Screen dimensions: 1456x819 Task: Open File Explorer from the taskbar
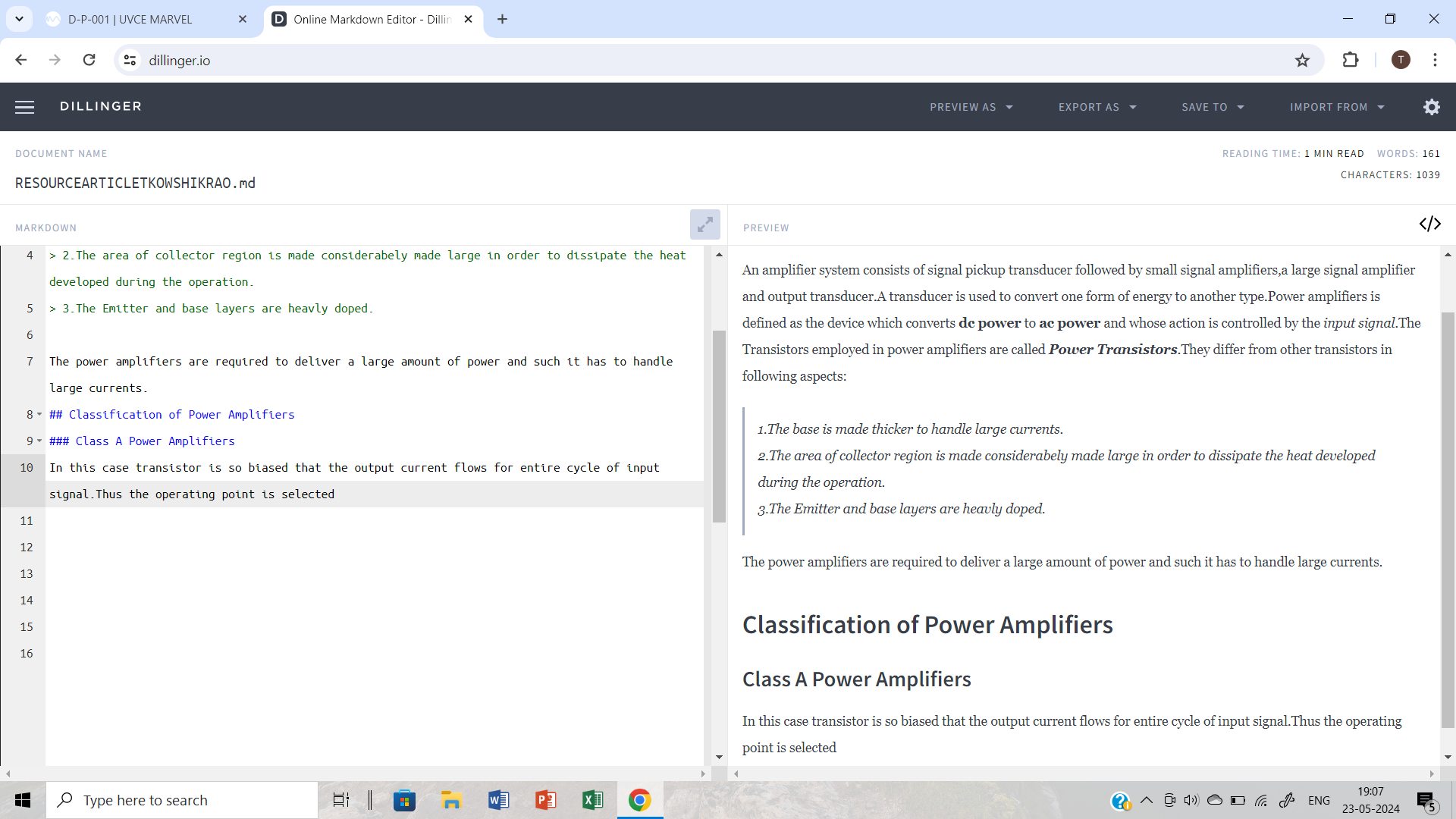pos(451,800)
